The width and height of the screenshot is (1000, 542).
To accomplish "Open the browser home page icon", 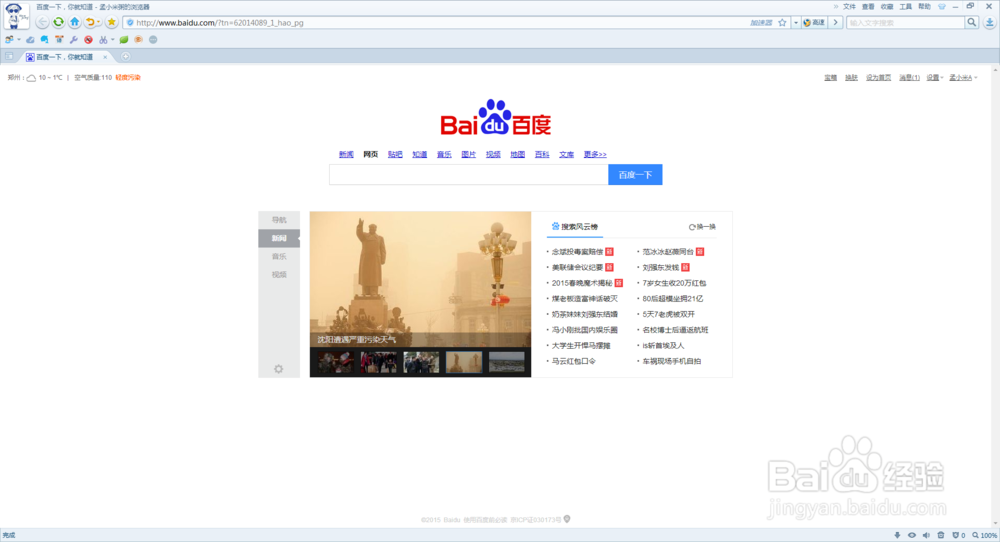I will [x=75, y=22].
